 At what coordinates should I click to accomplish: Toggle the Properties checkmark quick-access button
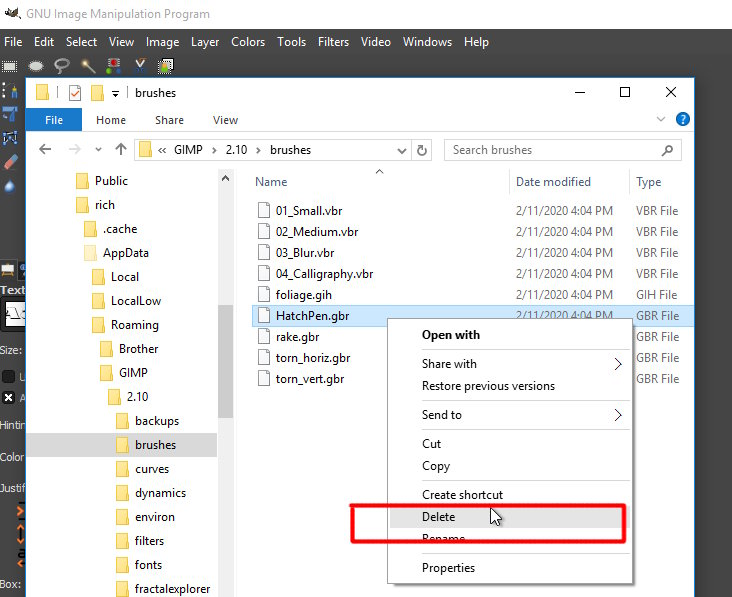(75, 93)
